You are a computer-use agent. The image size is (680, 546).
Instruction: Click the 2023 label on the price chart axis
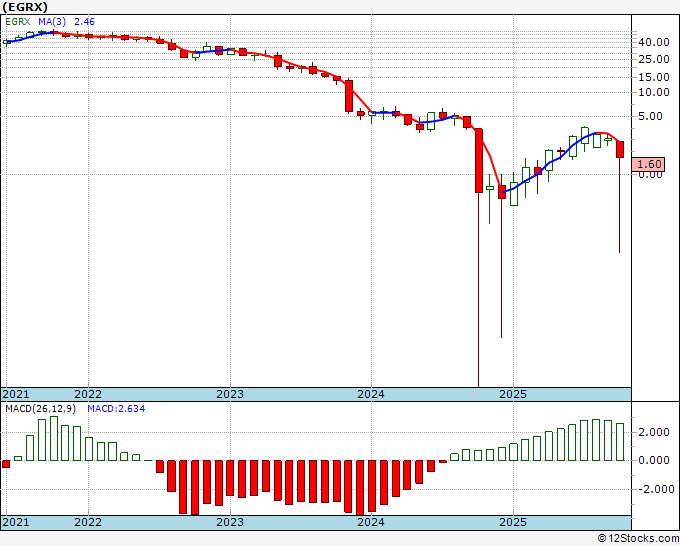tap(230, 394)
